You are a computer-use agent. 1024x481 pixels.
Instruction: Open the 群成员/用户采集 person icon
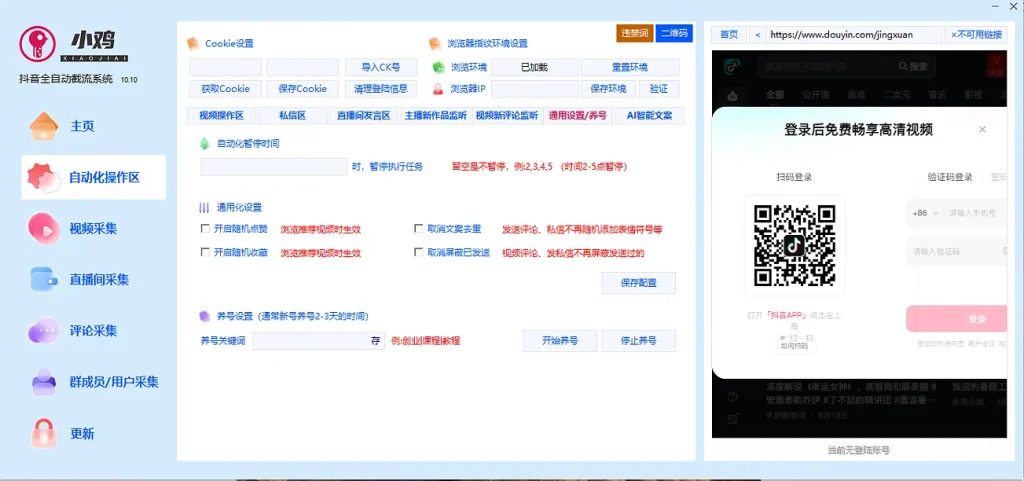pyautogui.click(x=44, y=382)
